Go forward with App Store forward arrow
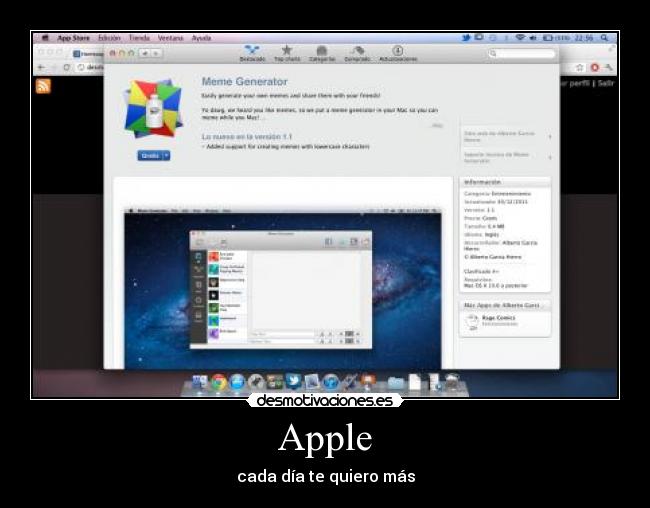 pyautogui.click(x=156, y=53)
